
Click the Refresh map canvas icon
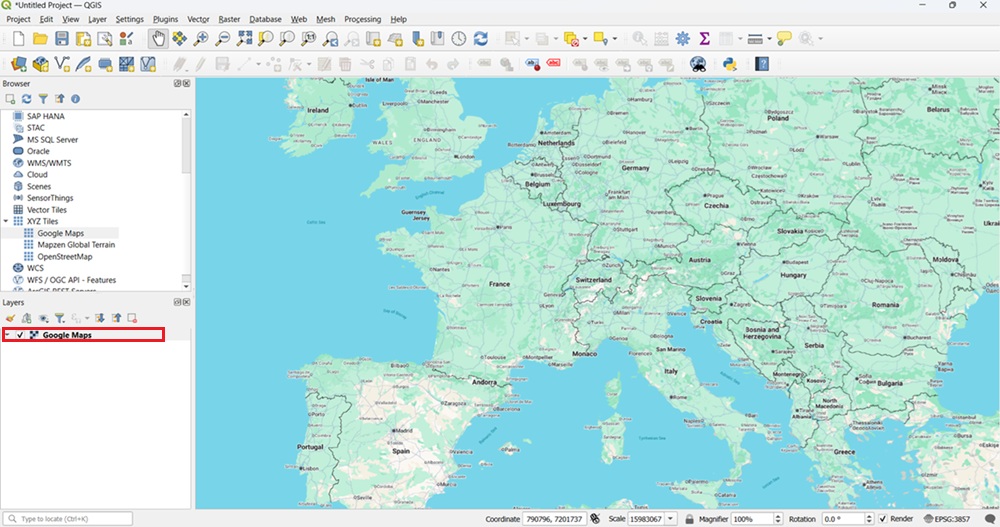click(481, 38)
